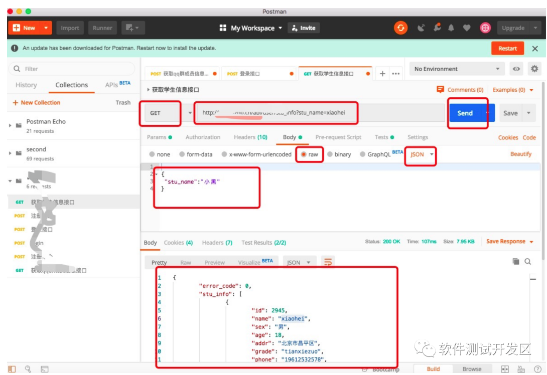547x375 pixels.
Task: Click the main panel vertical scrollbar
Action: pos(543,171)
